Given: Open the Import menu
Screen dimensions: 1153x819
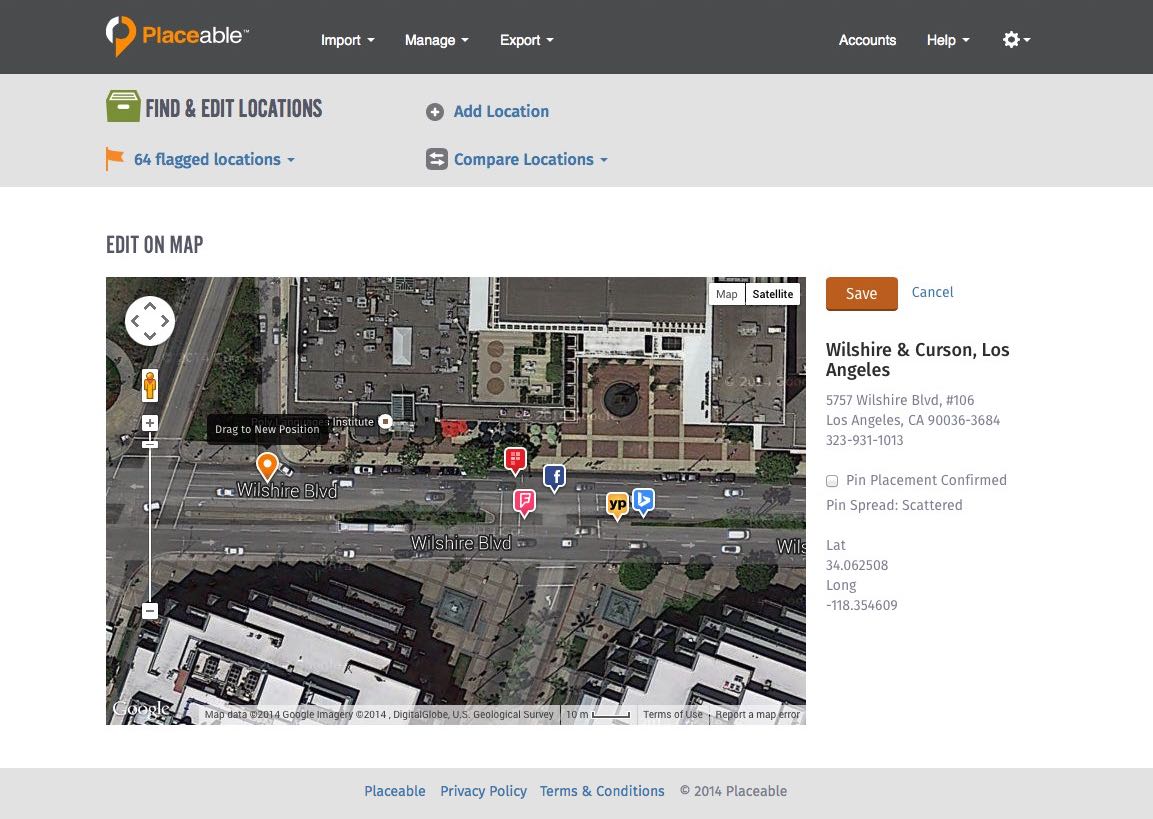Looking at the screenshot, I should pyautogui.click(x=347, y=40).
